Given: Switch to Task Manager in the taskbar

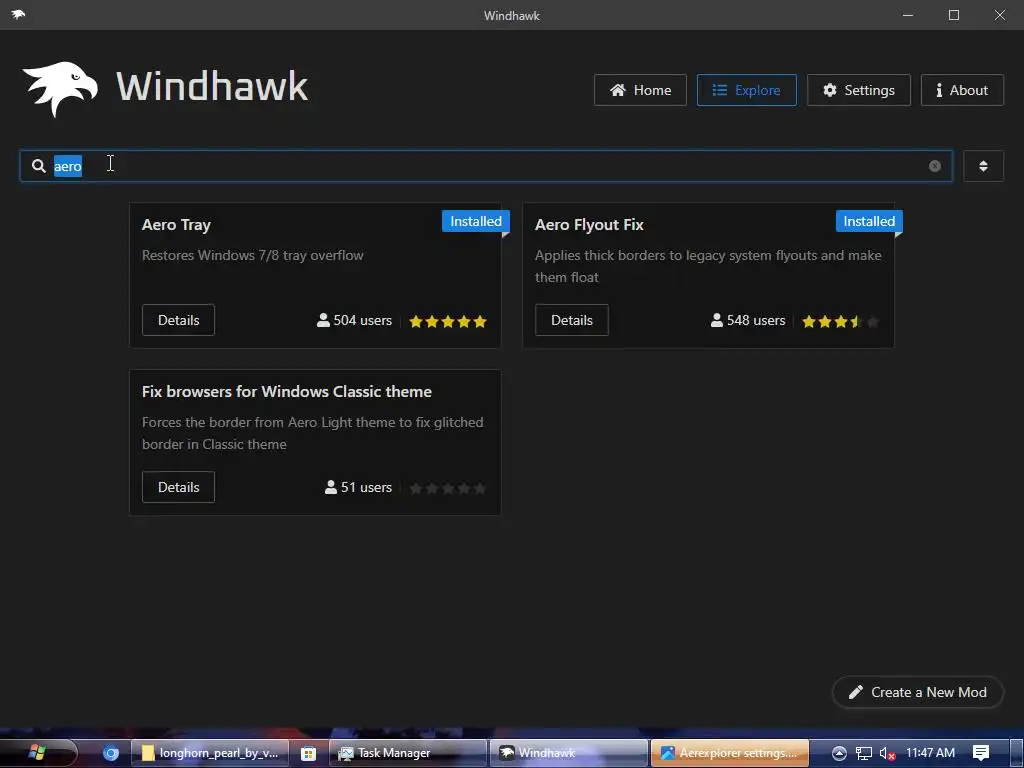Looking at the screenshot, I should 408,753.
